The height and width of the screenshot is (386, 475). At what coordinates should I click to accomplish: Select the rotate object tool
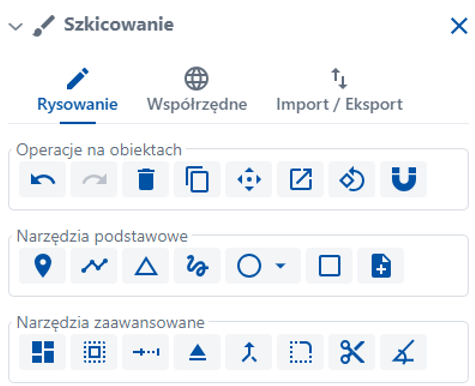tap(352, 179)
